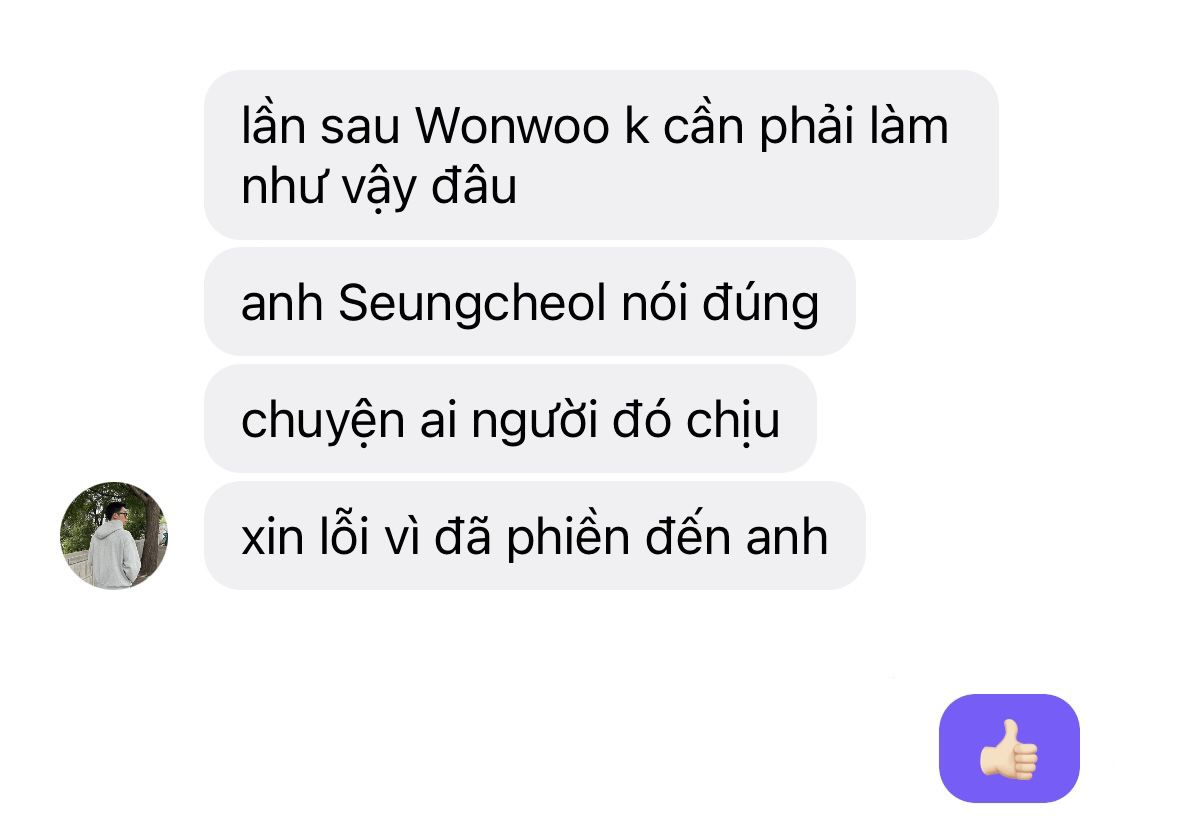1185x837 pixels.
Task: Click 'lần sau' at start of first message
Action: (320, 125)
